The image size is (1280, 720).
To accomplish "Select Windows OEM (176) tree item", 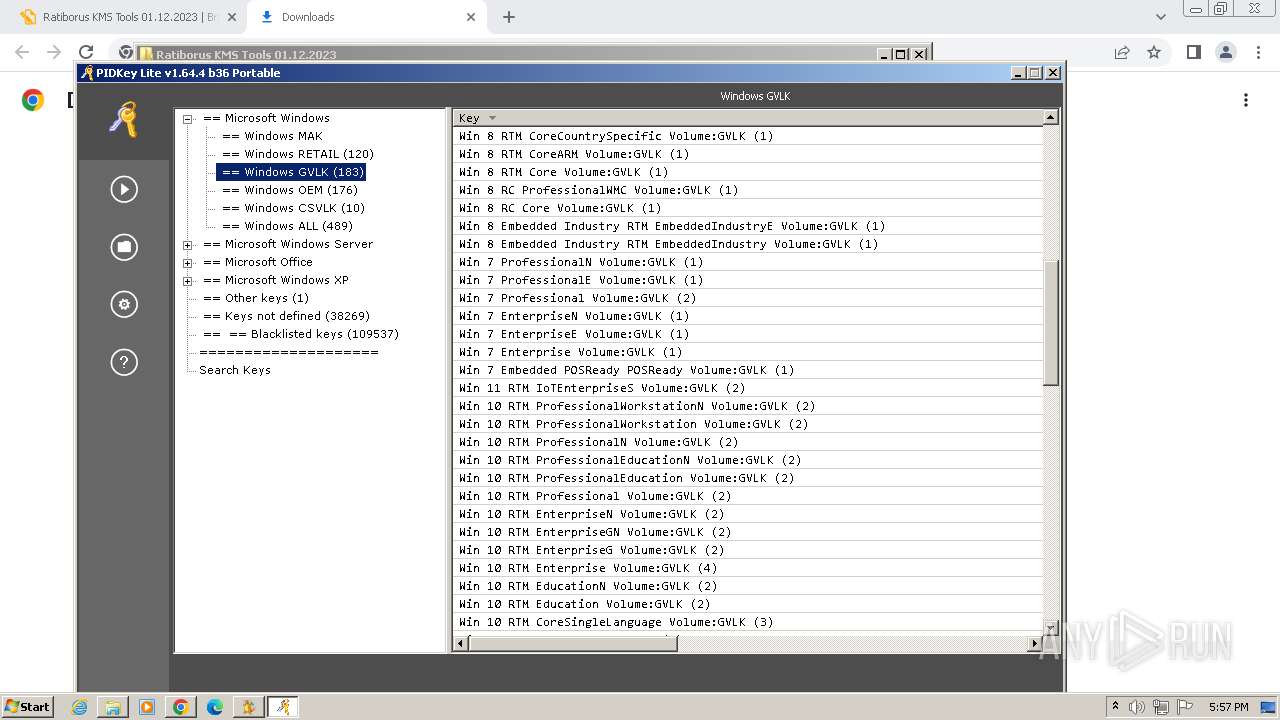I will pyautogui.click(x=290, y=190).
